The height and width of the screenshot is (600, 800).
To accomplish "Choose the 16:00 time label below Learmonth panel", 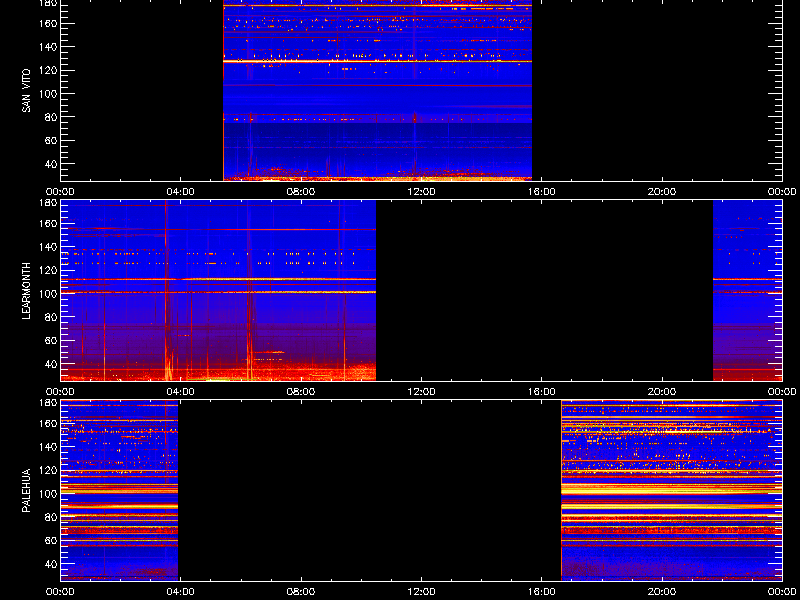I will (x=542, y=392).
